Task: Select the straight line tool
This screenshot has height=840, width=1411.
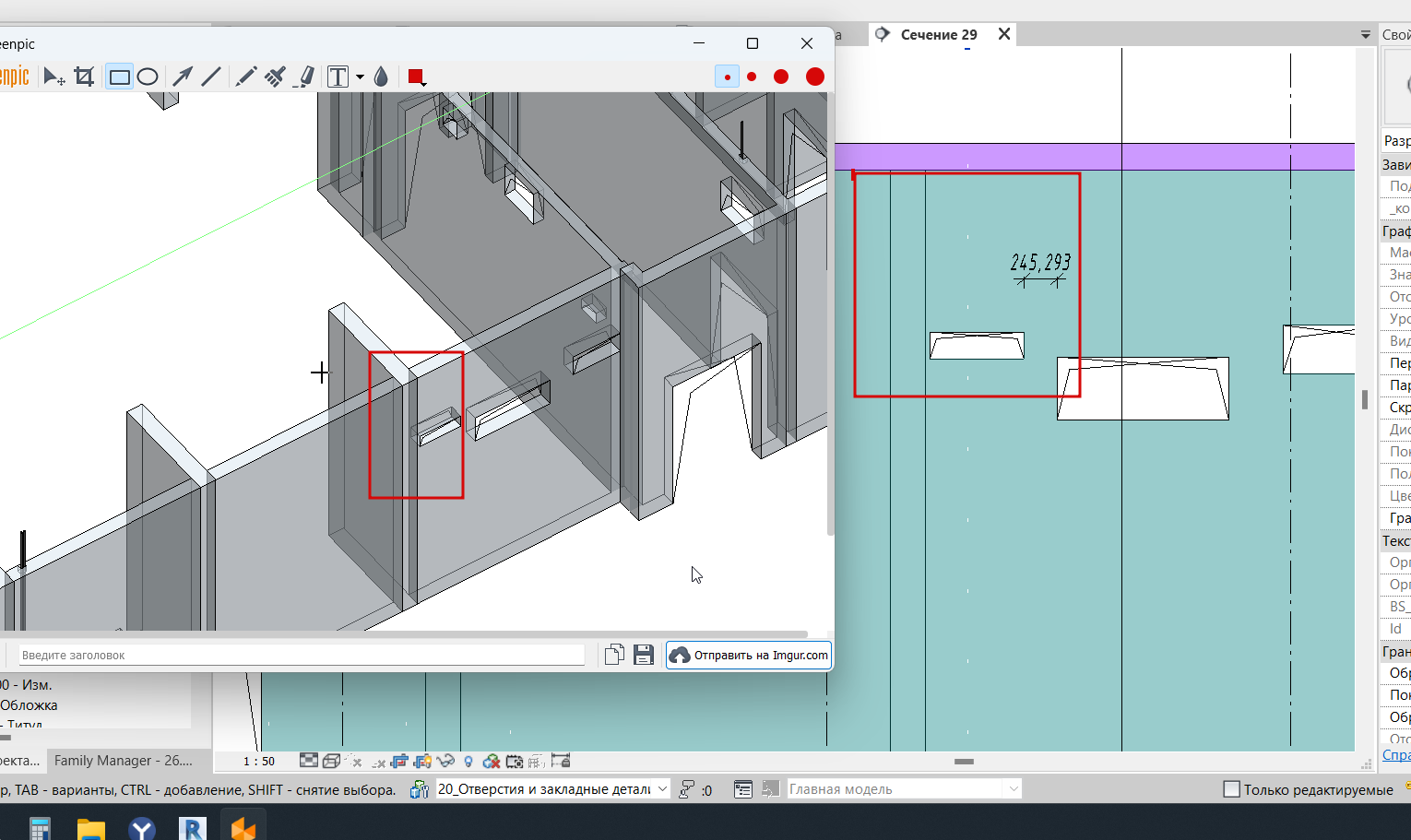Action: (211, 77)
